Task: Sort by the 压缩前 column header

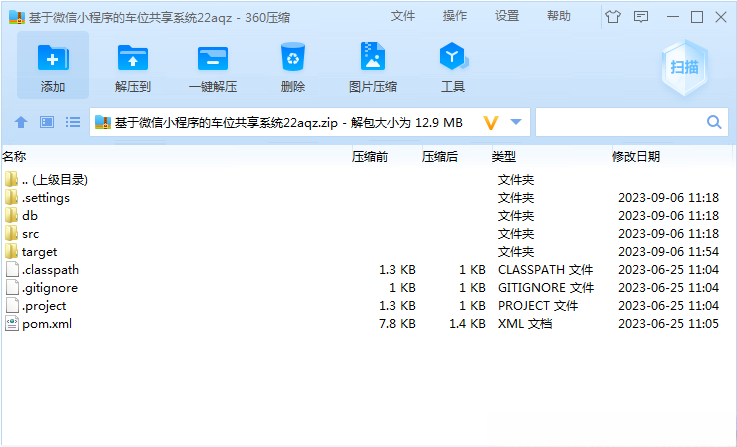Action: (x=370, y=157)
